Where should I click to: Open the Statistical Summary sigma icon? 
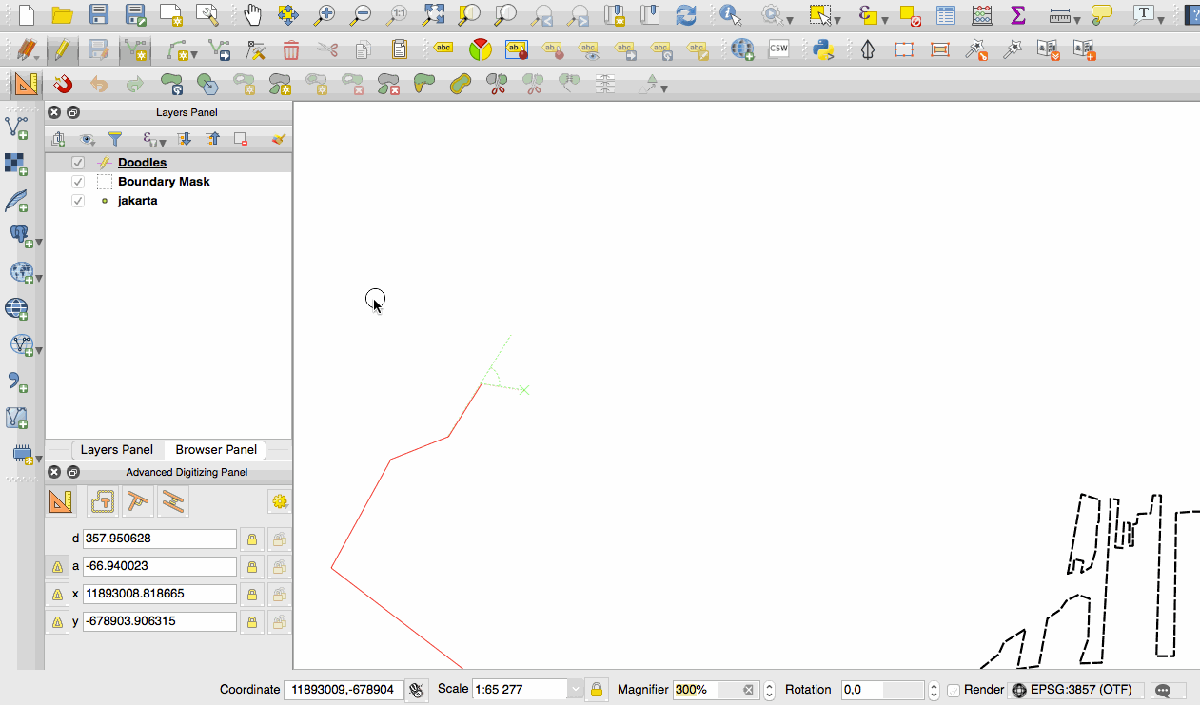point(1018,15)
